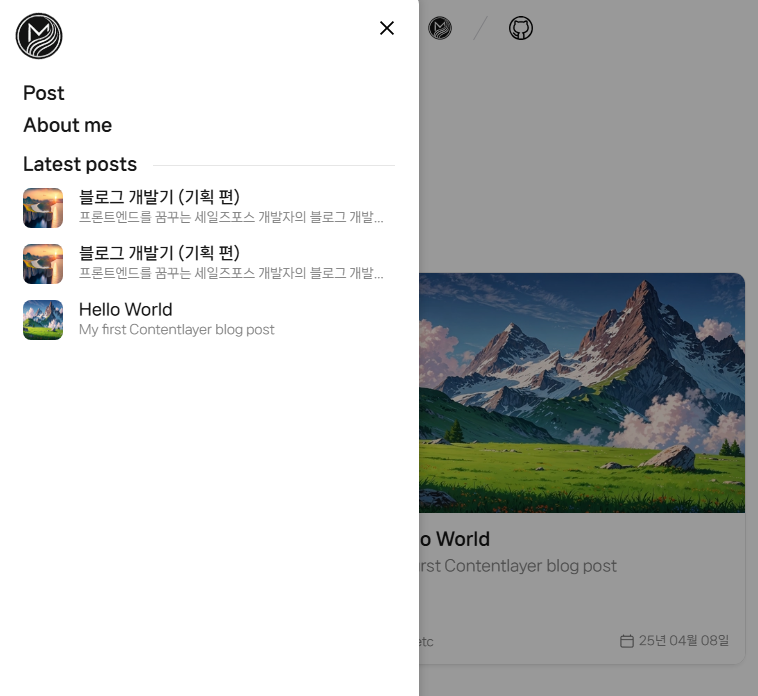The height and width of the screenshot is (696, 758).
Task: Click the round M logo in the side drawer
Action: click(x=39, y=36)
